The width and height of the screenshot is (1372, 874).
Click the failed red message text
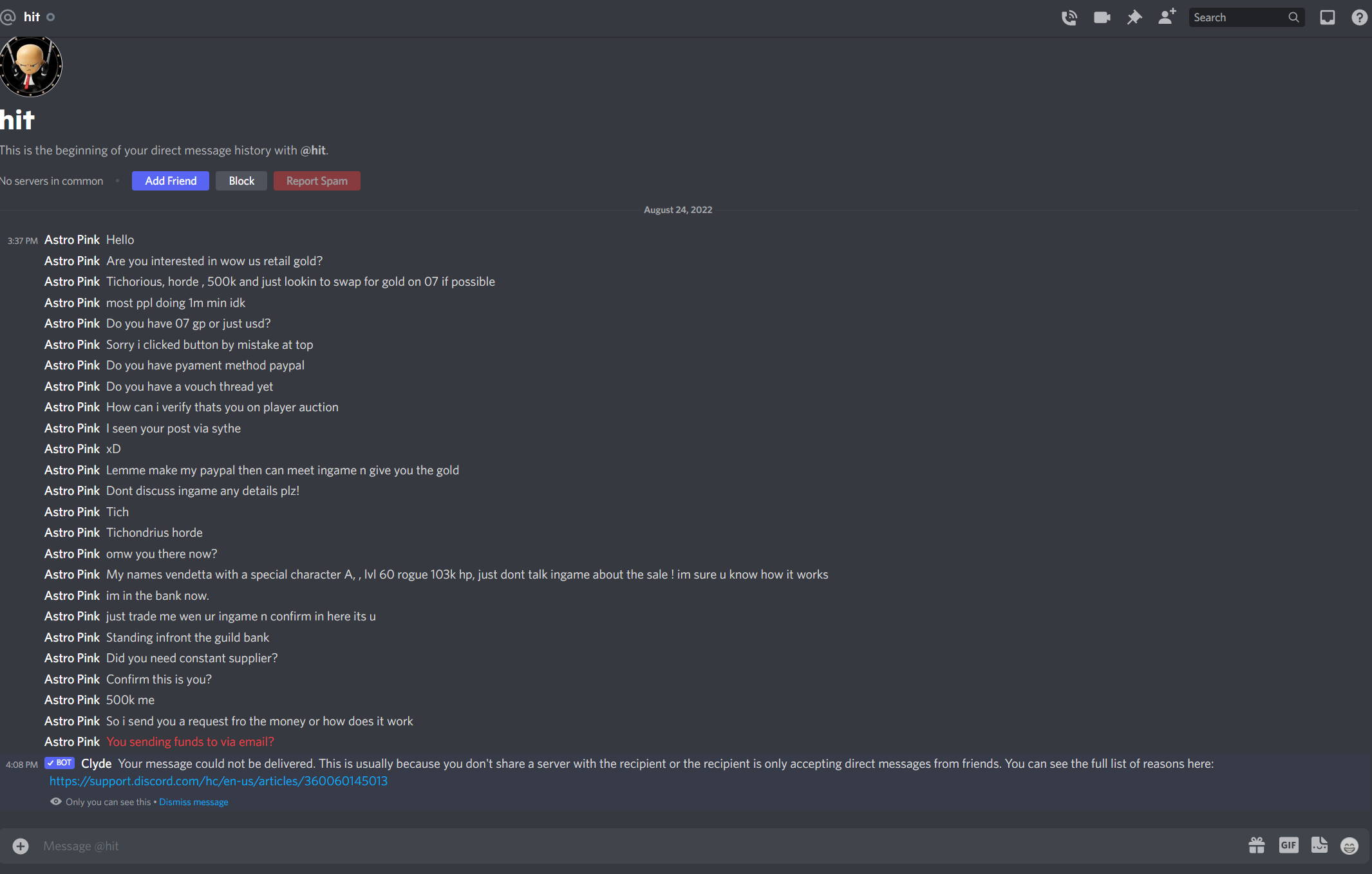coord(190,741)
